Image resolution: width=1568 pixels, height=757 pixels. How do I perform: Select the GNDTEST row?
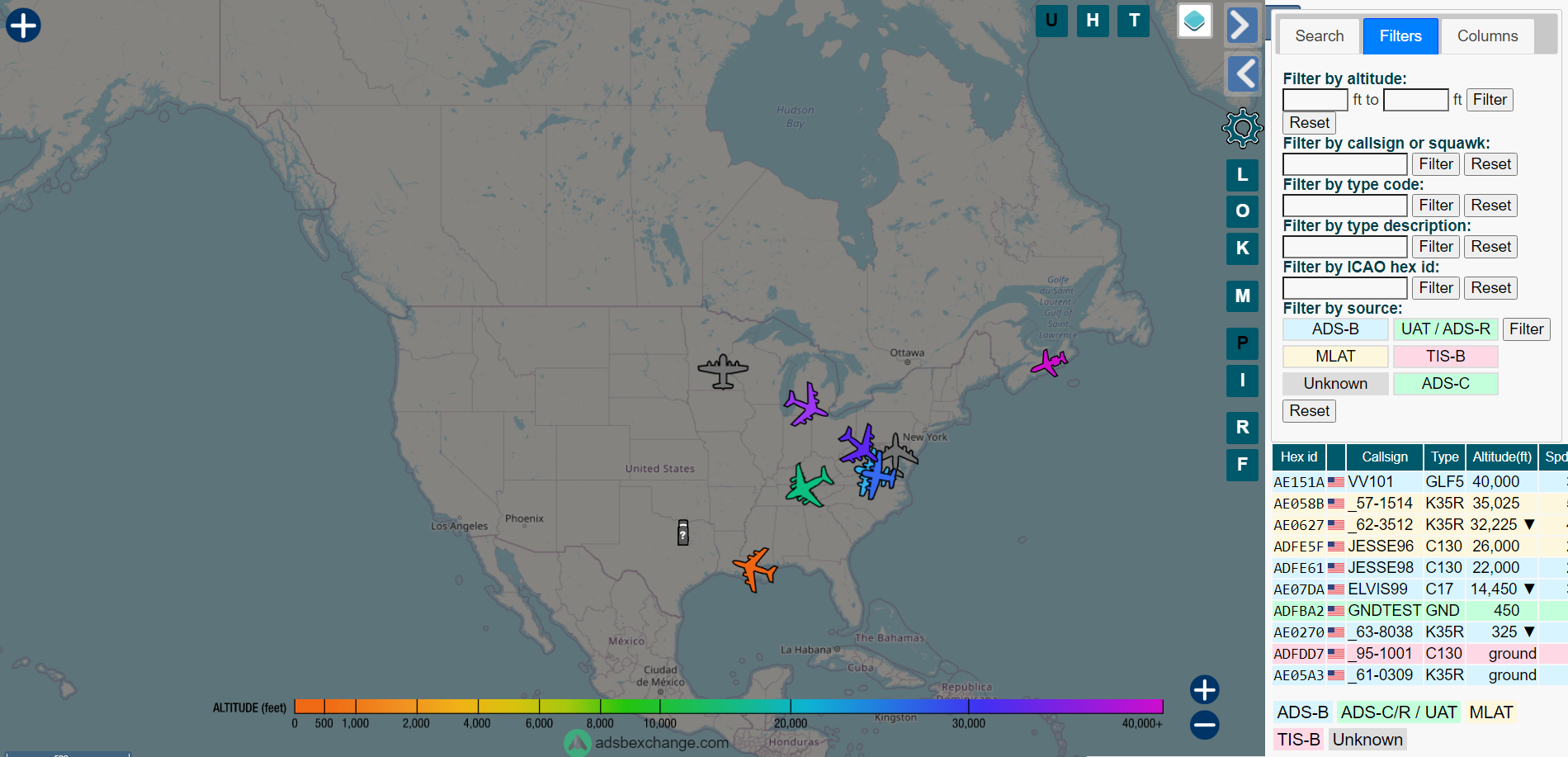click(1419, 611)
